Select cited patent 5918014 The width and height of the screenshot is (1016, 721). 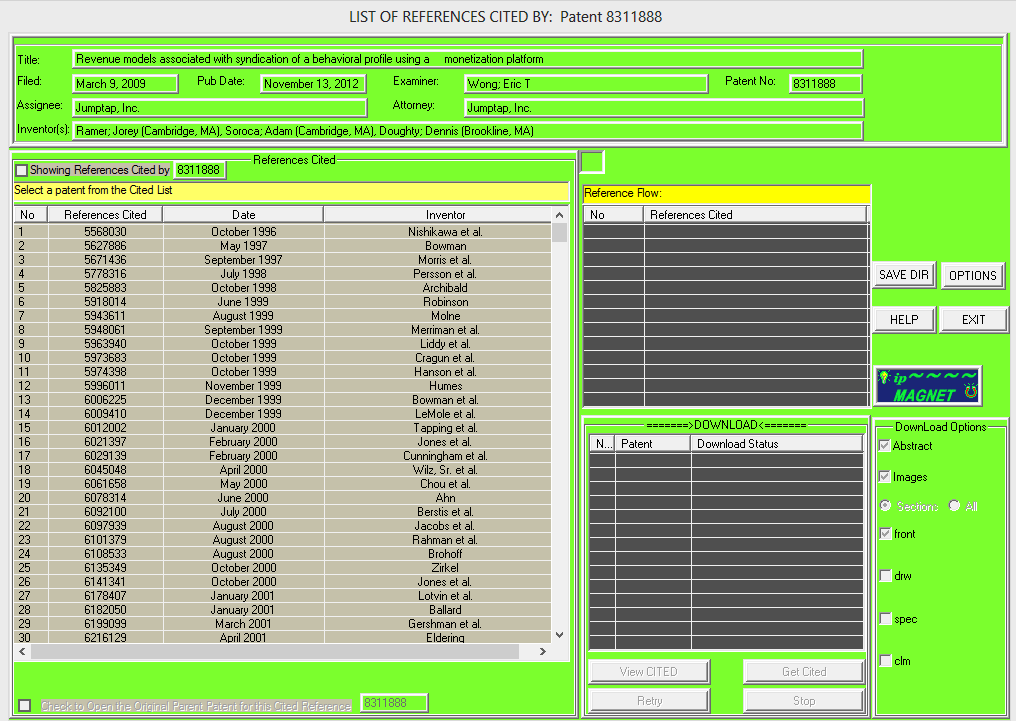pos(283,302)
